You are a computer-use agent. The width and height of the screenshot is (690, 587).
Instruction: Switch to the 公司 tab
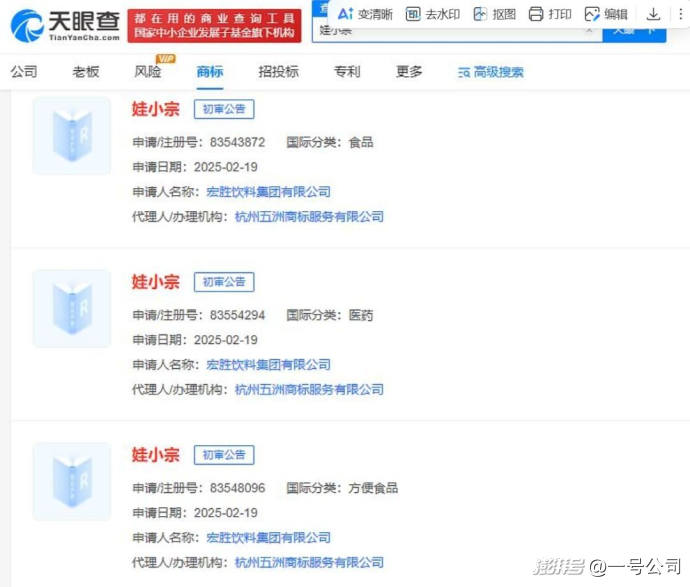click(24, 71)
